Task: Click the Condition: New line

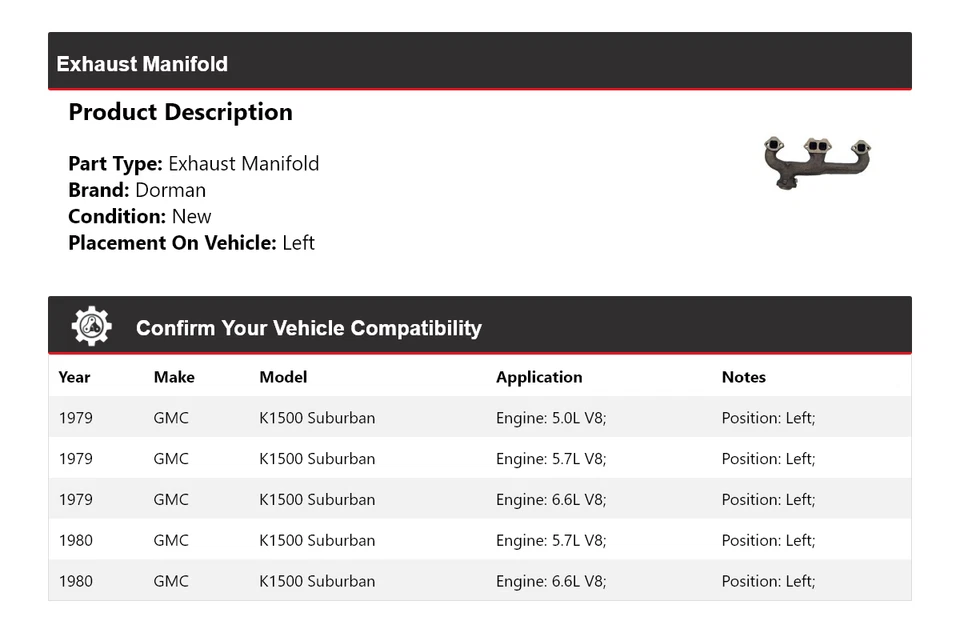Action: 140,216
